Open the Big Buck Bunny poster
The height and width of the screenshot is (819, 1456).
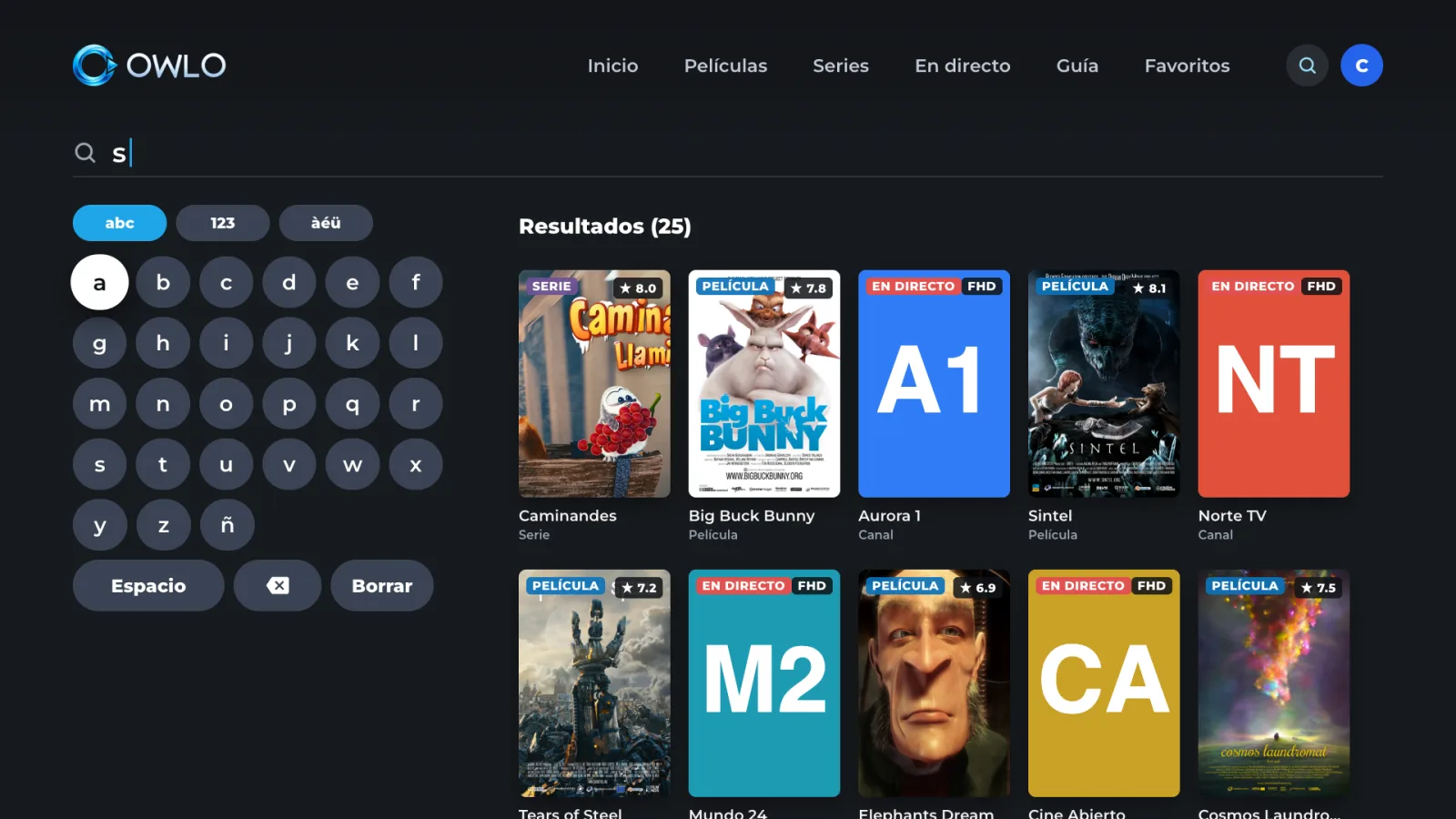tap(764, 383)
